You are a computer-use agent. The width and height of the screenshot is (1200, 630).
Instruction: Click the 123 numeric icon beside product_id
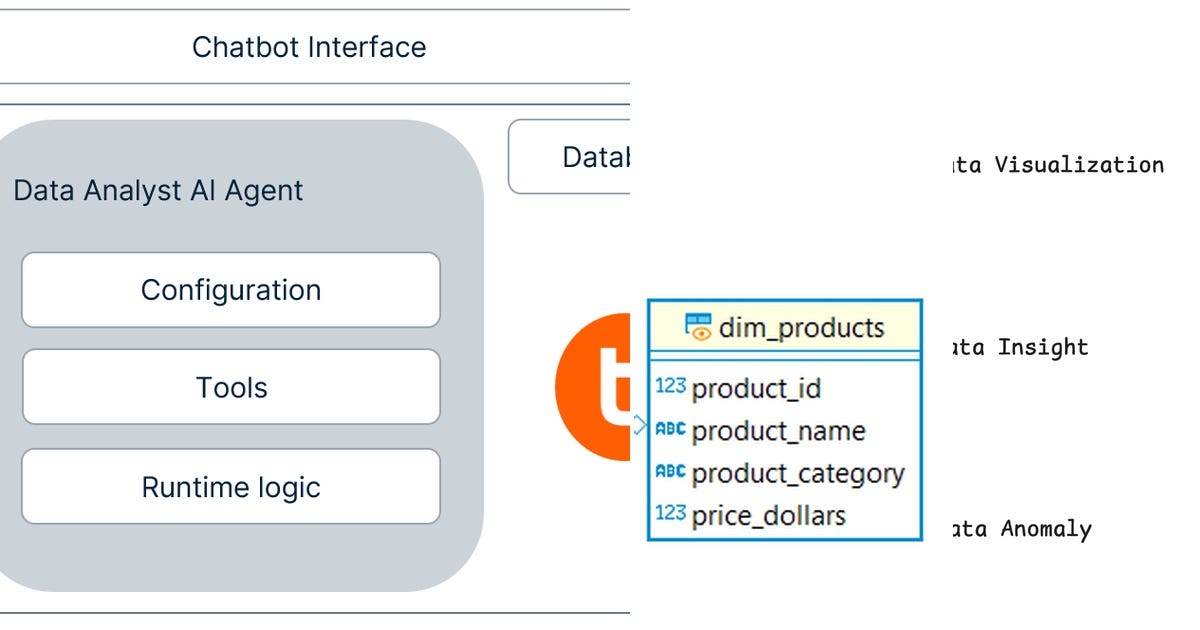[671, 385]
